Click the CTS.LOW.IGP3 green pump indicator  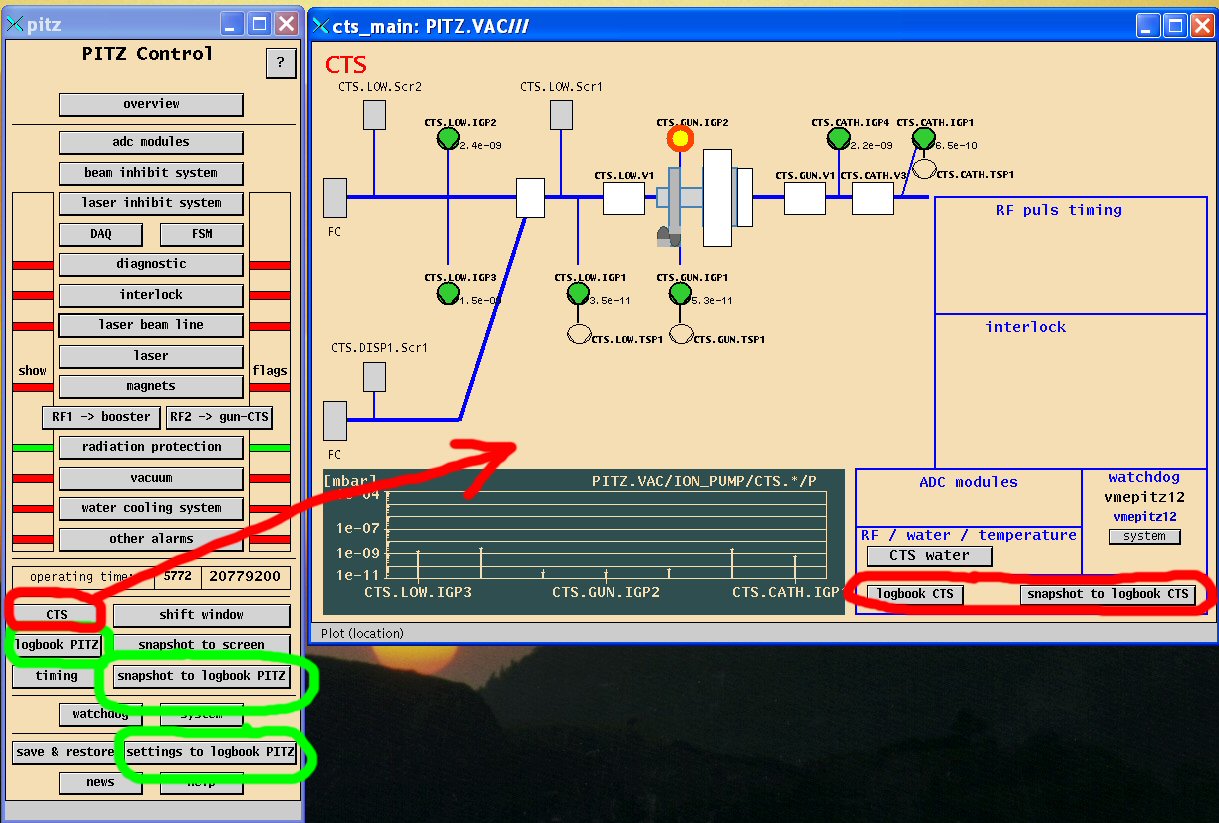448,294
